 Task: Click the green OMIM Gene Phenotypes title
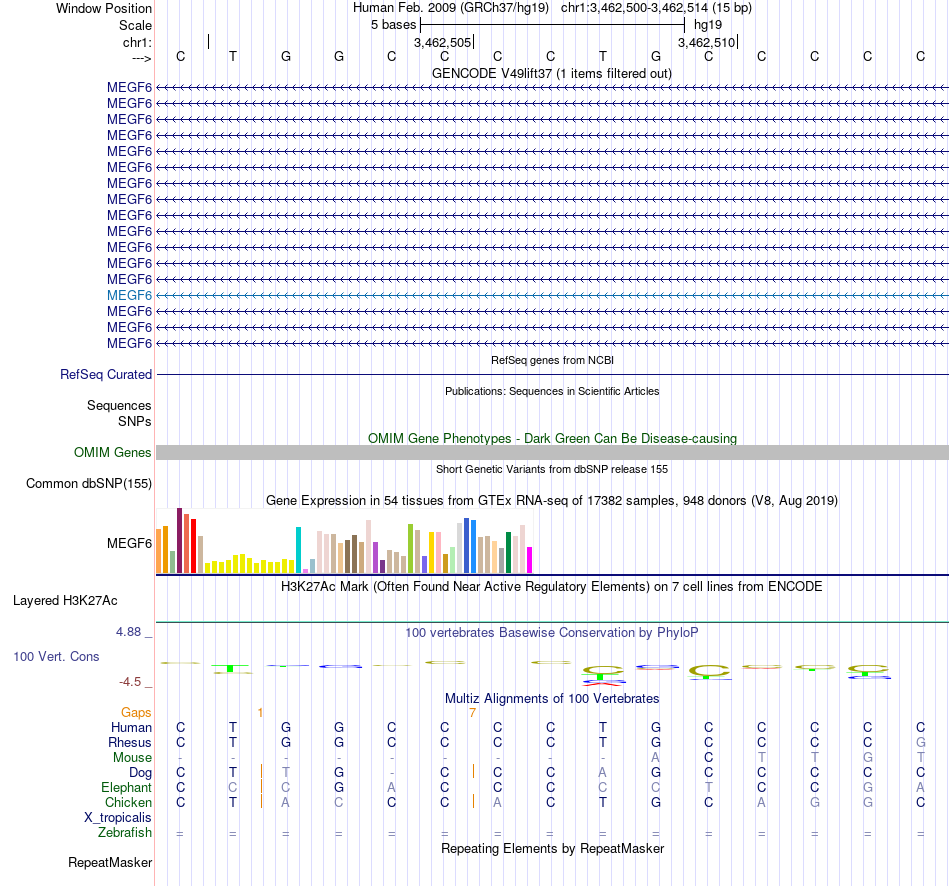552,438
